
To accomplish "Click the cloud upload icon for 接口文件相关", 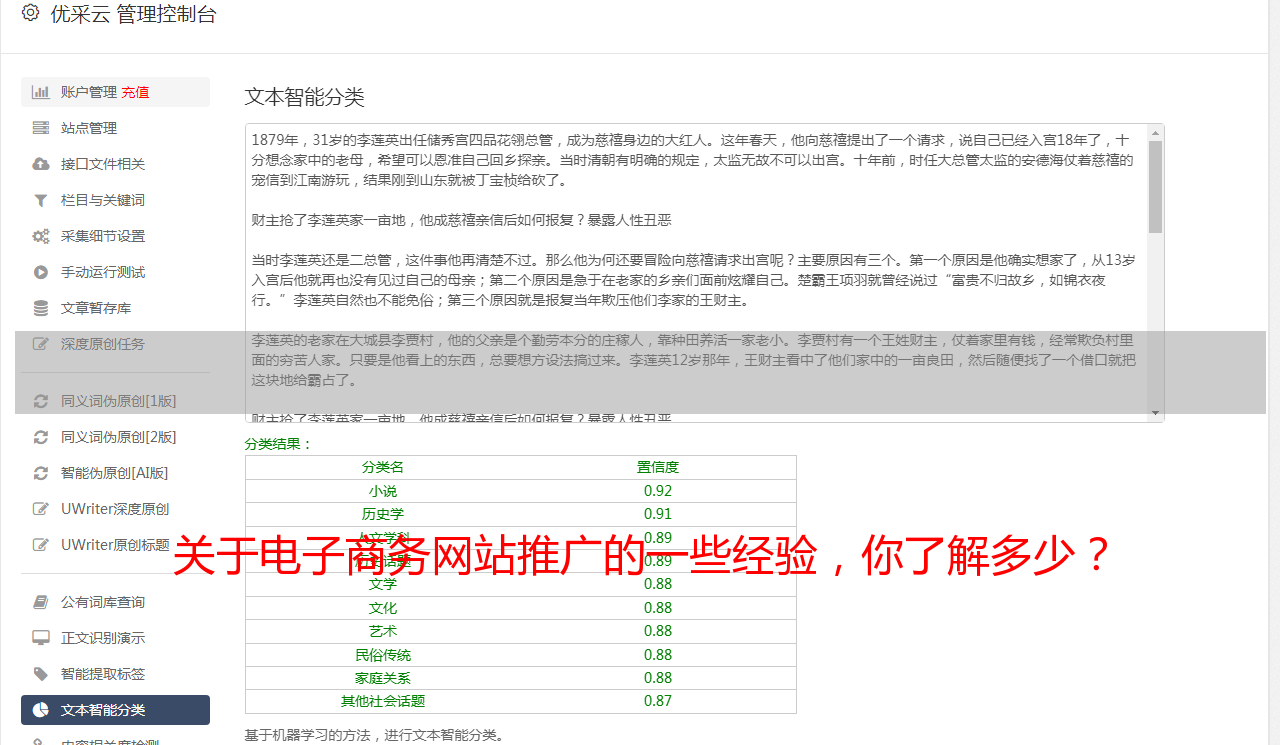I will (41, 164).
